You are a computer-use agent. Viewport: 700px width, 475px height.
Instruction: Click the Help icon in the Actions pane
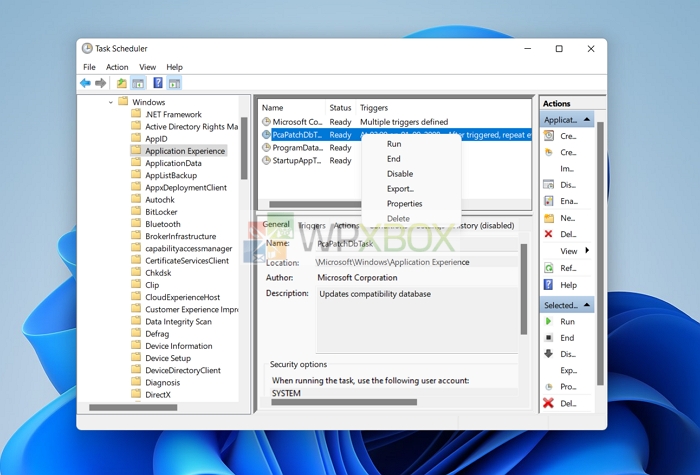tap(549, 285)
